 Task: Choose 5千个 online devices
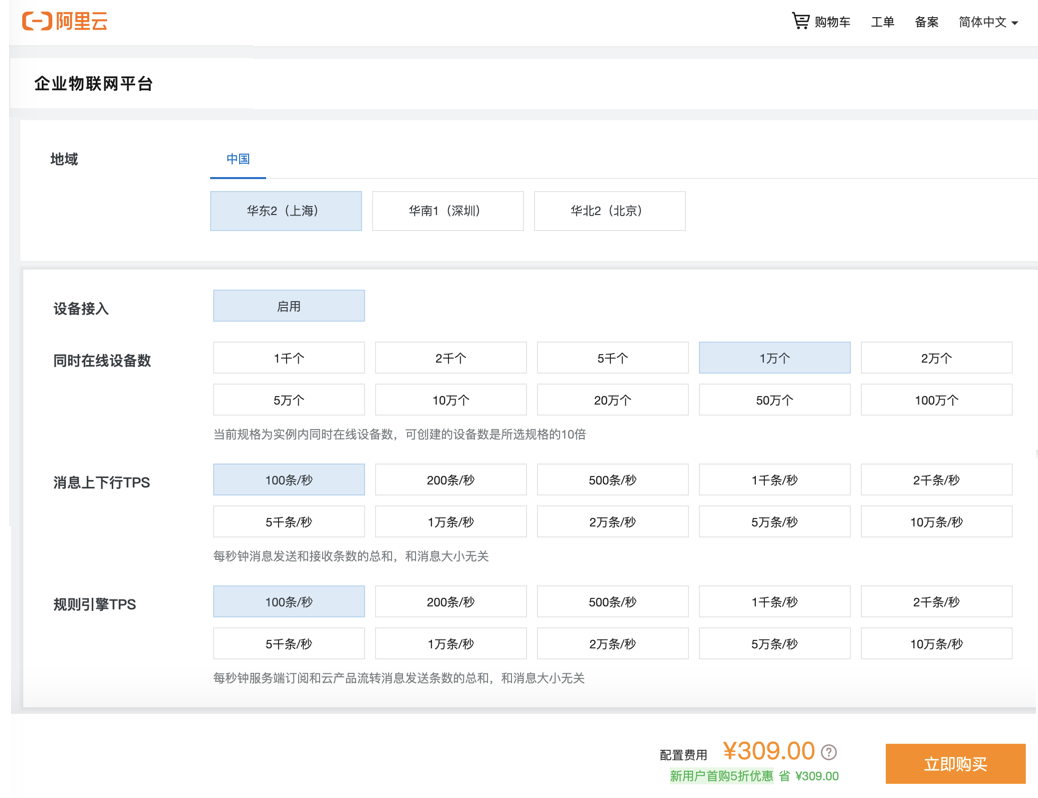point(613,358)
